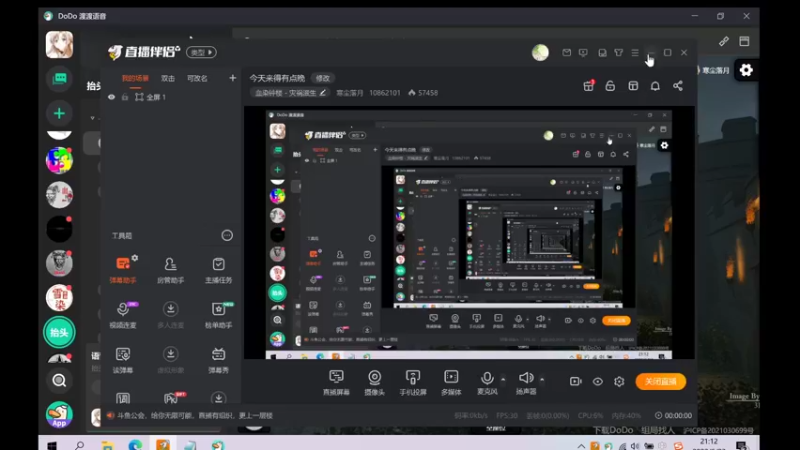Mute the 麦克风 microphone
Screen dimensions: 800x450
487,382
